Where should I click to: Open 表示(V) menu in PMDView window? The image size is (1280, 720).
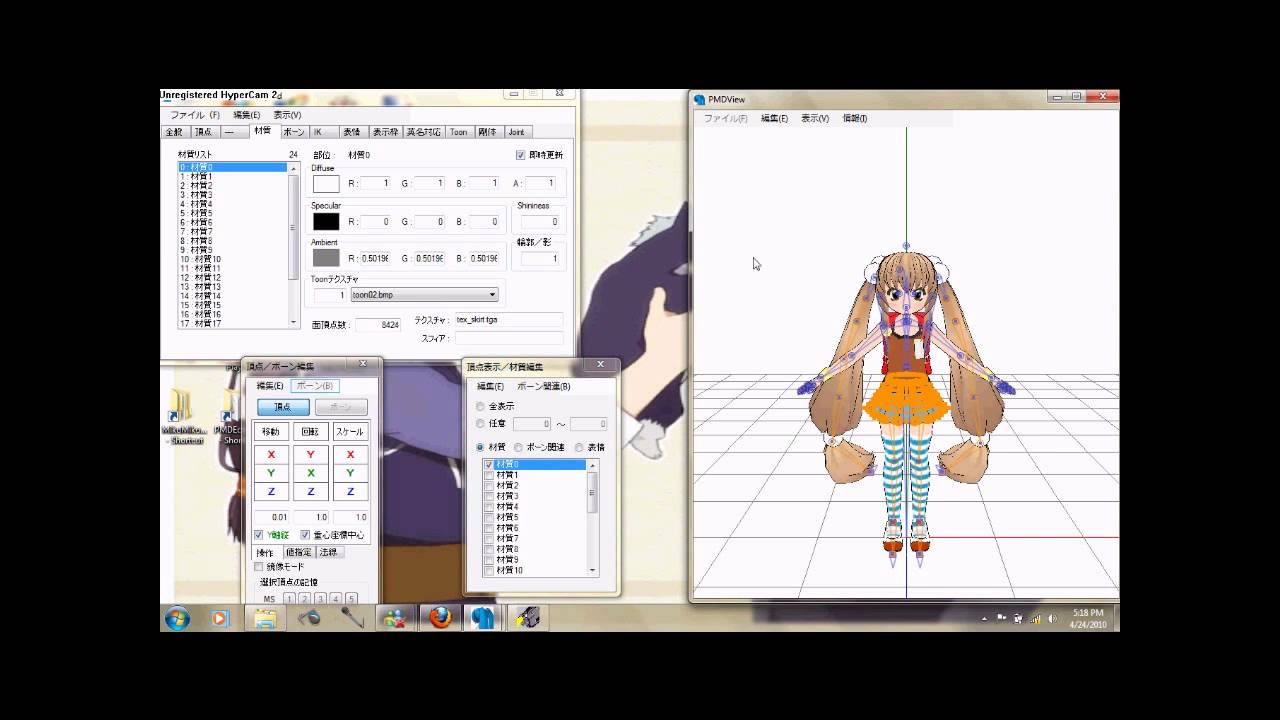pos(815,118)
